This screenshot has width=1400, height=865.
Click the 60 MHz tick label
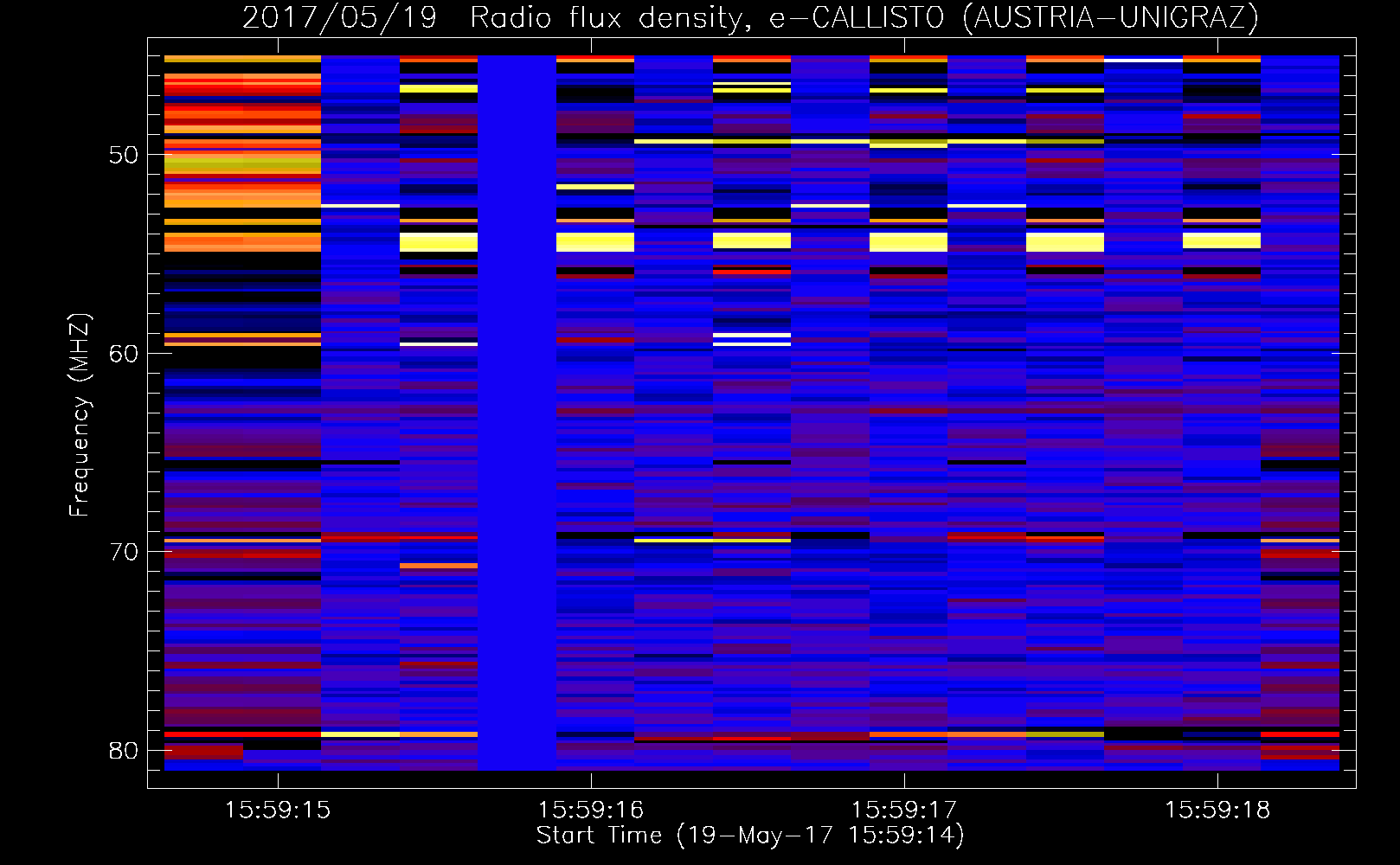pos(124,354)
